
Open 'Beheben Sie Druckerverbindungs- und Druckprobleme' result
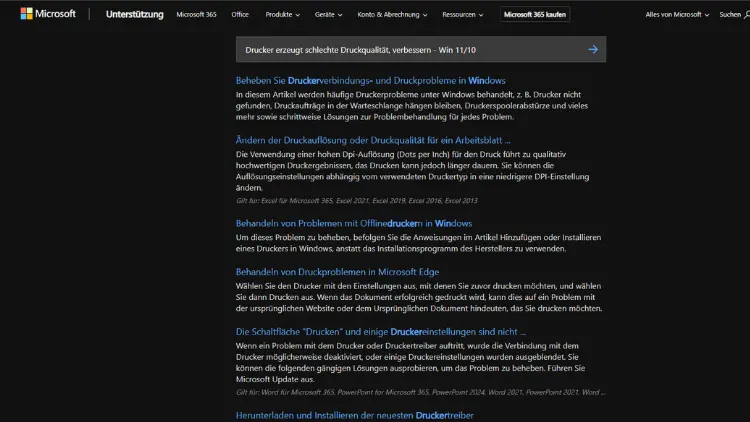click(x=370, y=80)
